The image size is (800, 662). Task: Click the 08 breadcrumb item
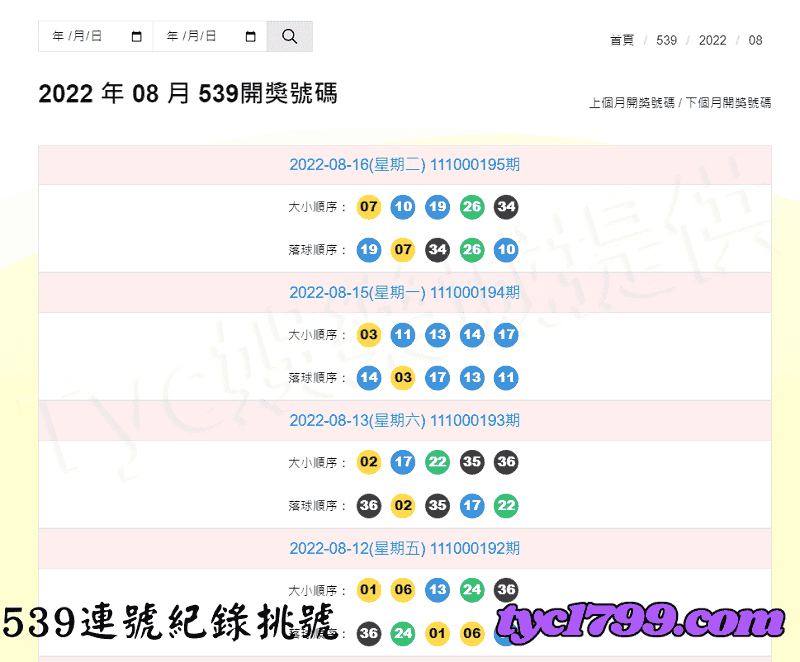point(755,40)
